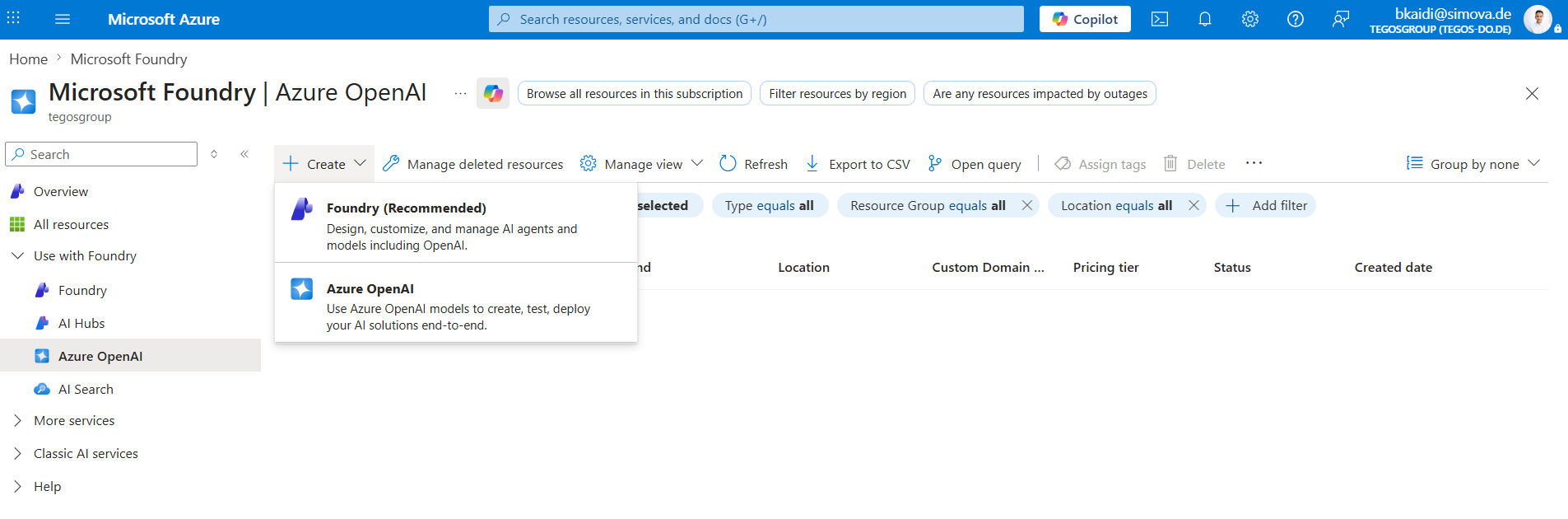
Task: Collapse the Use with Foundry section
Action: [x=17, y=256]
